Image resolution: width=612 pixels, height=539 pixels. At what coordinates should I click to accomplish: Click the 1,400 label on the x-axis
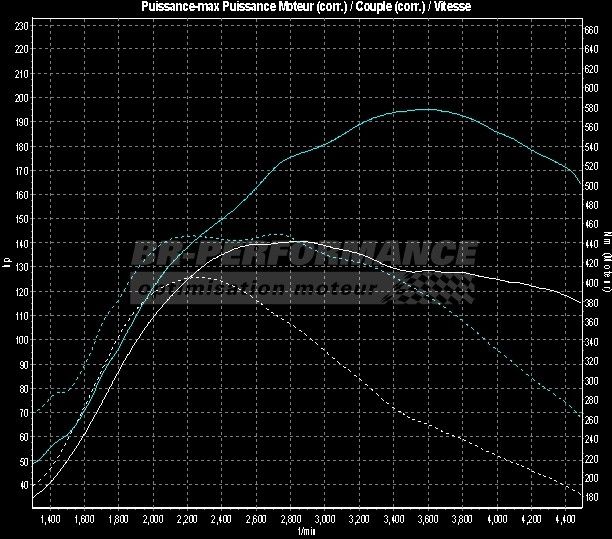pyautogui.click(x=49, y=520)
